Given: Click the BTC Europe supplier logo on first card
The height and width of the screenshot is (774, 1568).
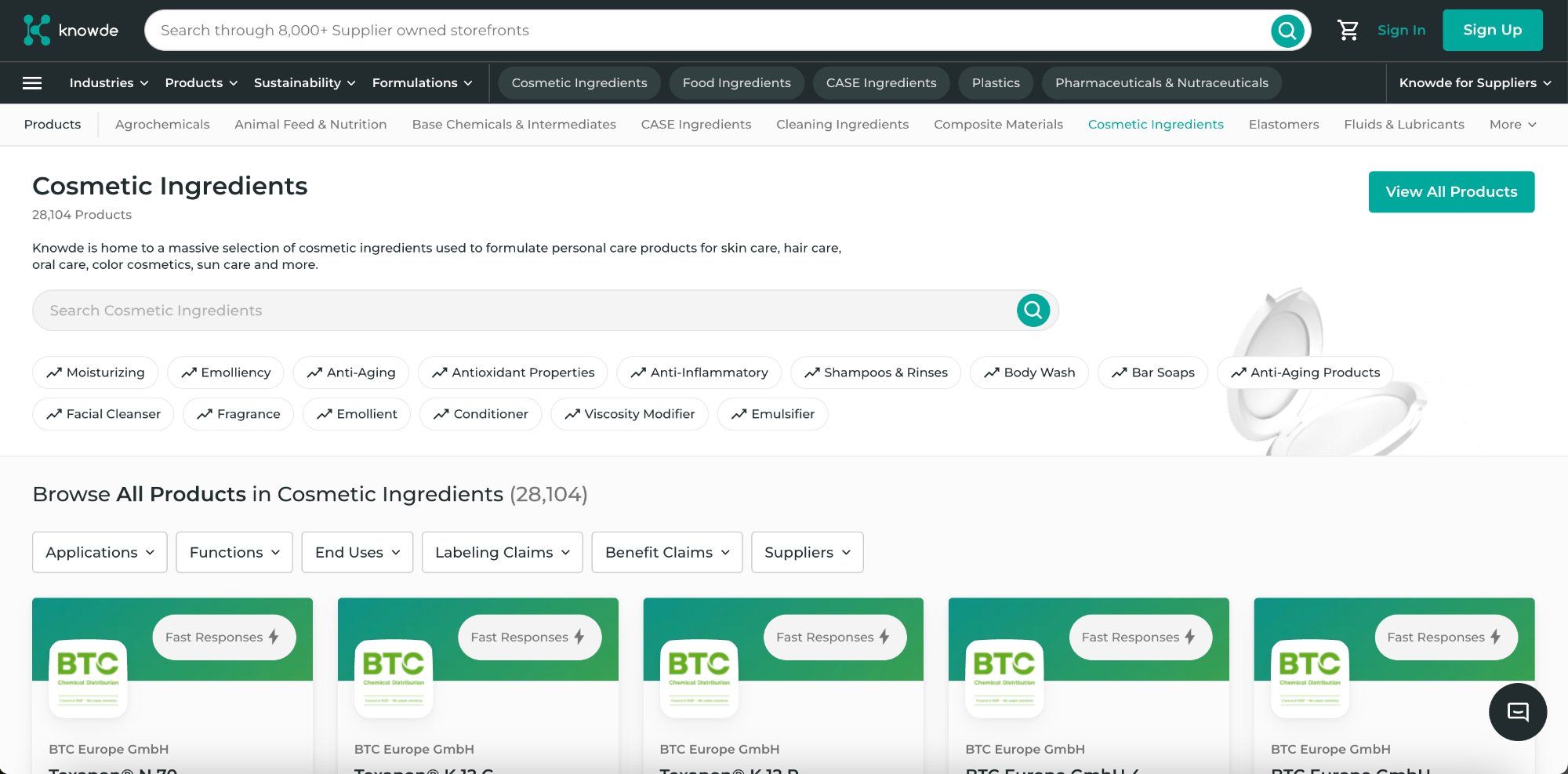Looking at the screenshot, I should [88, 679].
